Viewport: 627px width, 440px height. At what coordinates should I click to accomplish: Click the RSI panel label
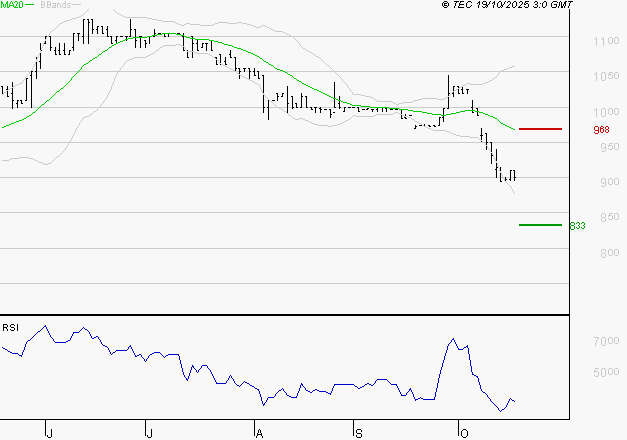pyautogui.click(x=10, y=328)
